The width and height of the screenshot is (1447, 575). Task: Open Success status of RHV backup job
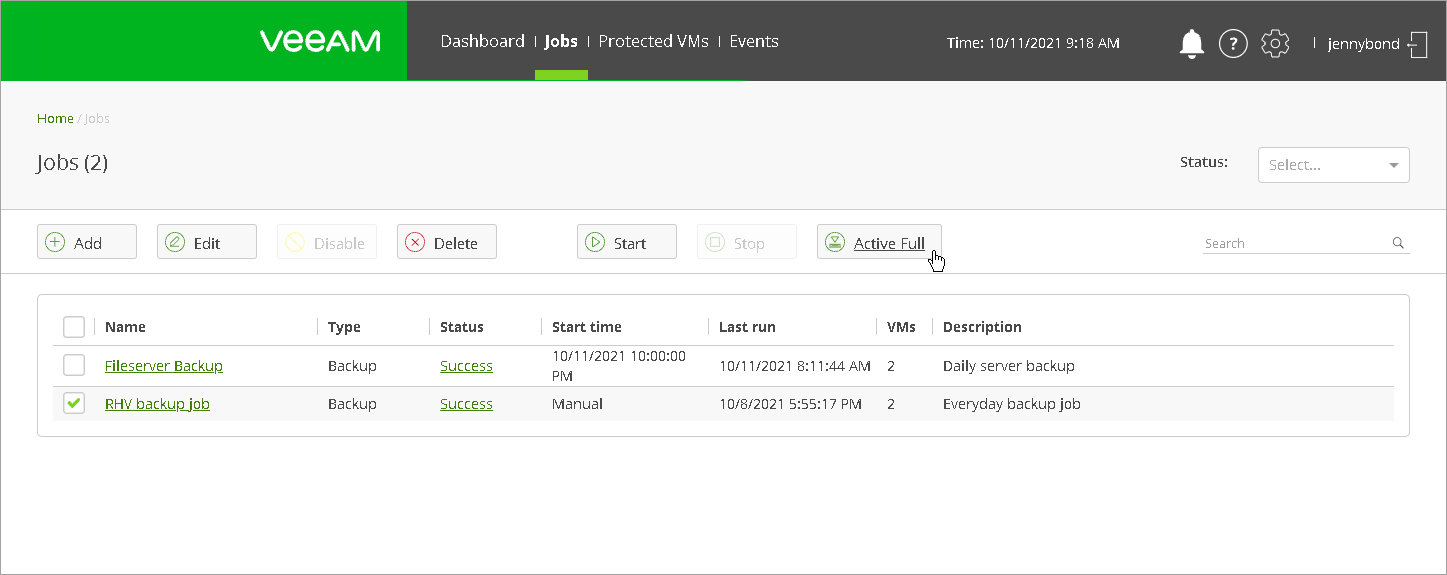click(466, 404)
